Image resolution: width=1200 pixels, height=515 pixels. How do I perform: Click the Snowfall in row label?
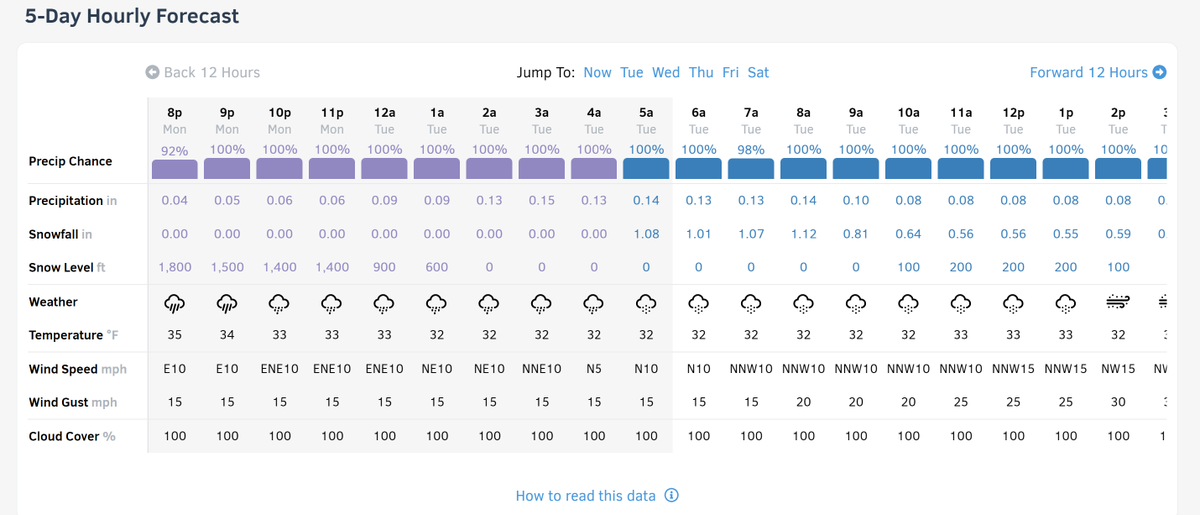coord(60,234)
